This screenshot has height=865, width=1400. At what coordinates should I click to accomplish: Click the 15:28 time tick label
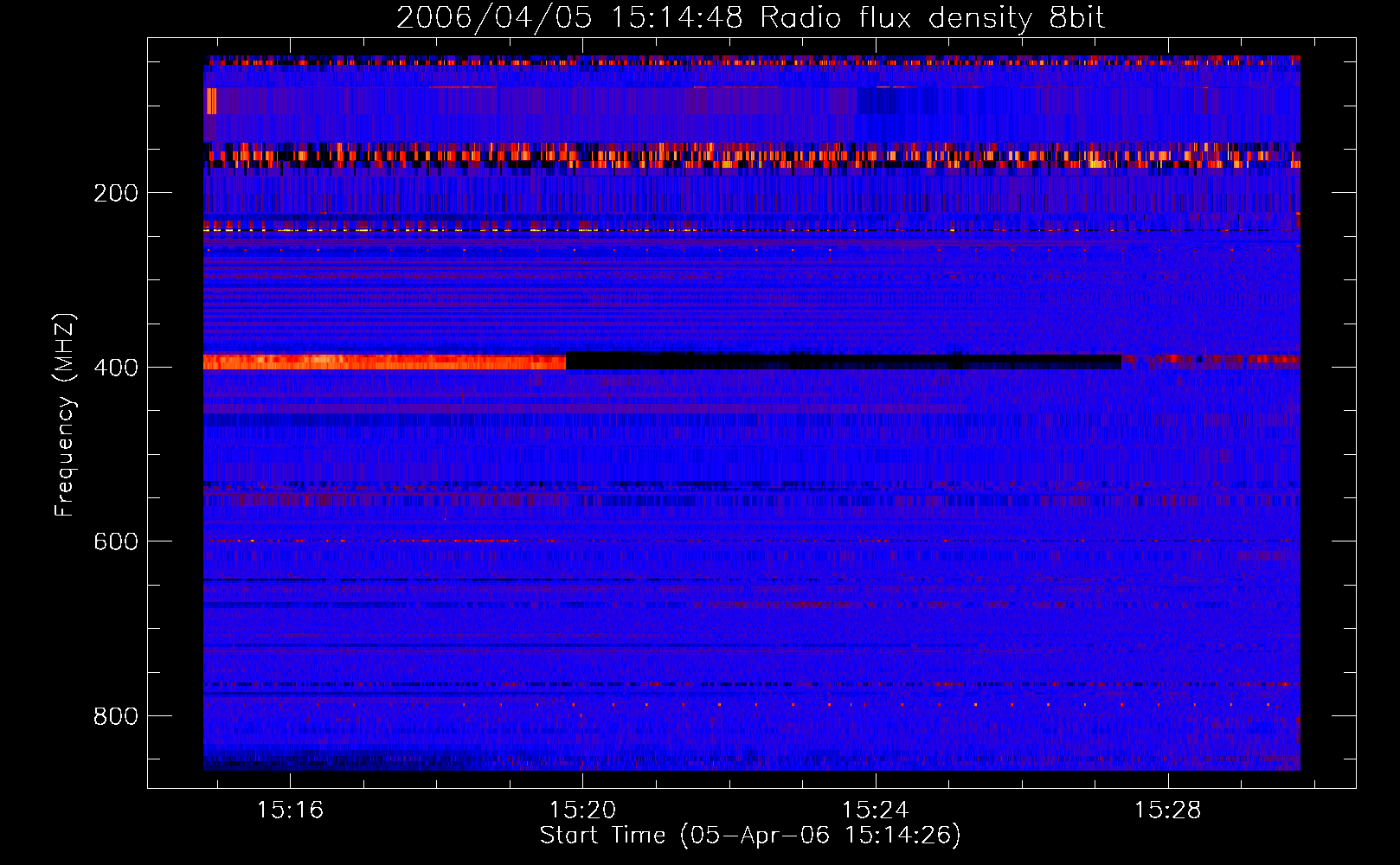click(x=1167, y=810)
